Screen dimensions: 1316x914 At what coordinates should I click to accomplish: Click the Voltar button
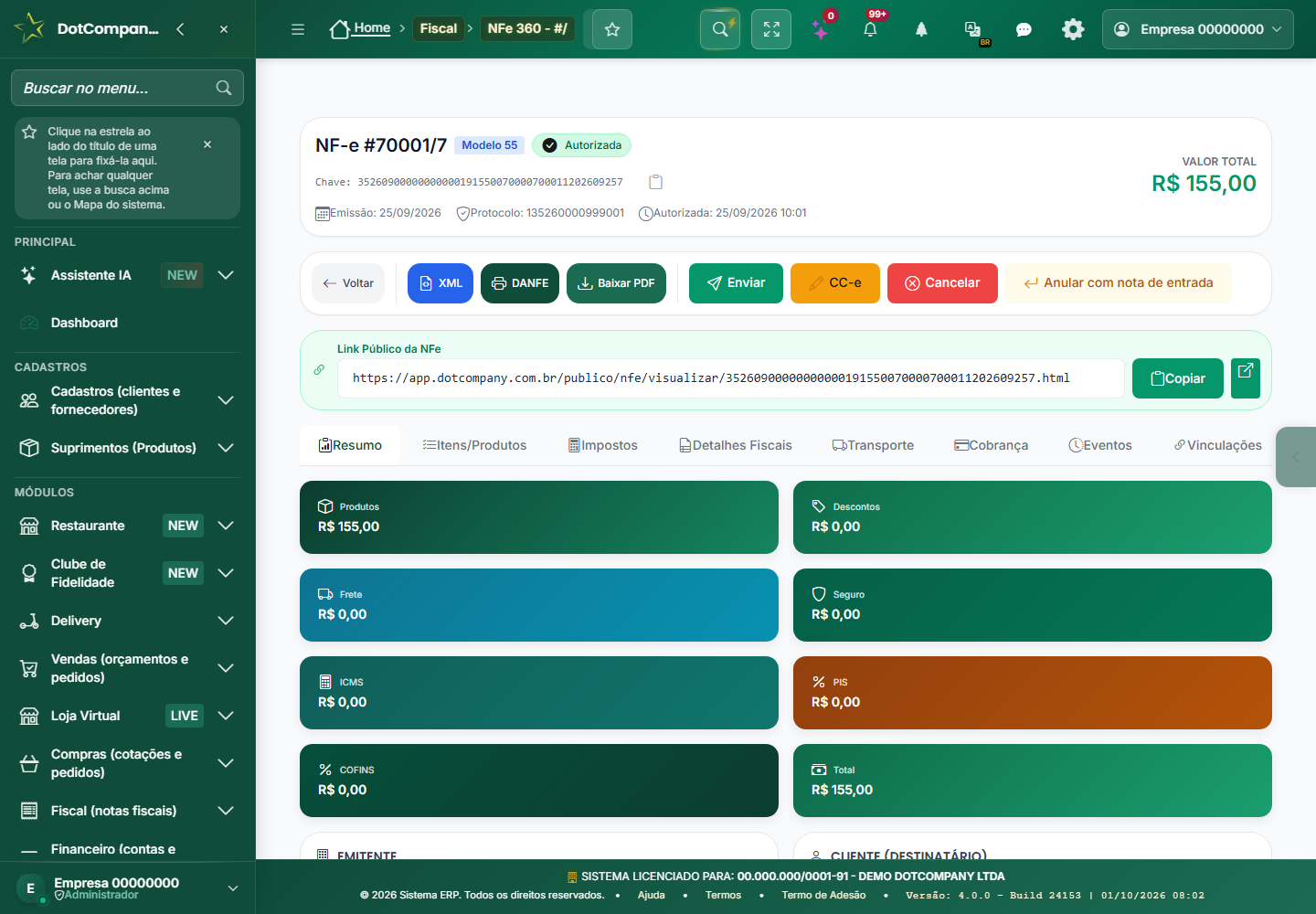click(x=348, y=283)
